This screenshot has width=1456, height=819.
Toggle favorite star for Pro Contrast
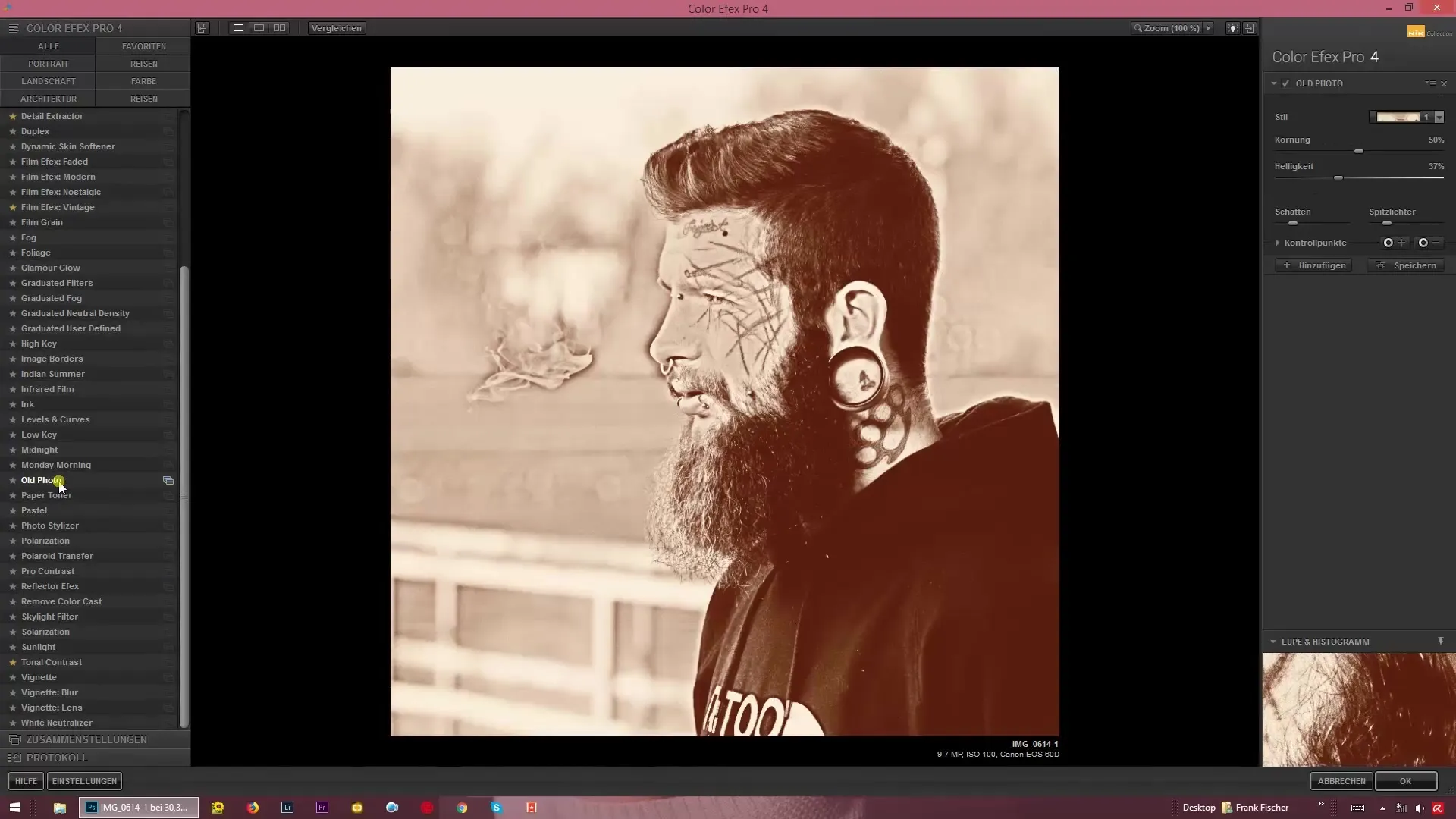point(13,571)
